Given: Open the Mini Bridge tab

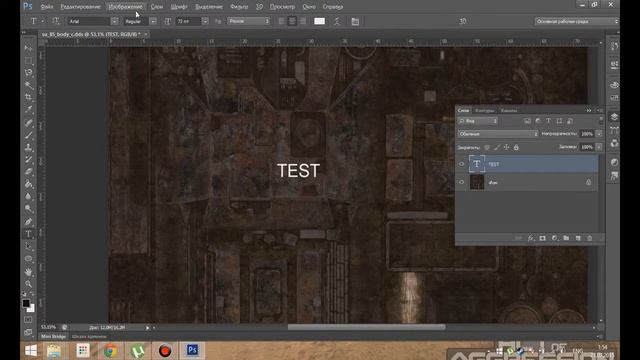Looking at the screenshot, I should click(53, 337).
